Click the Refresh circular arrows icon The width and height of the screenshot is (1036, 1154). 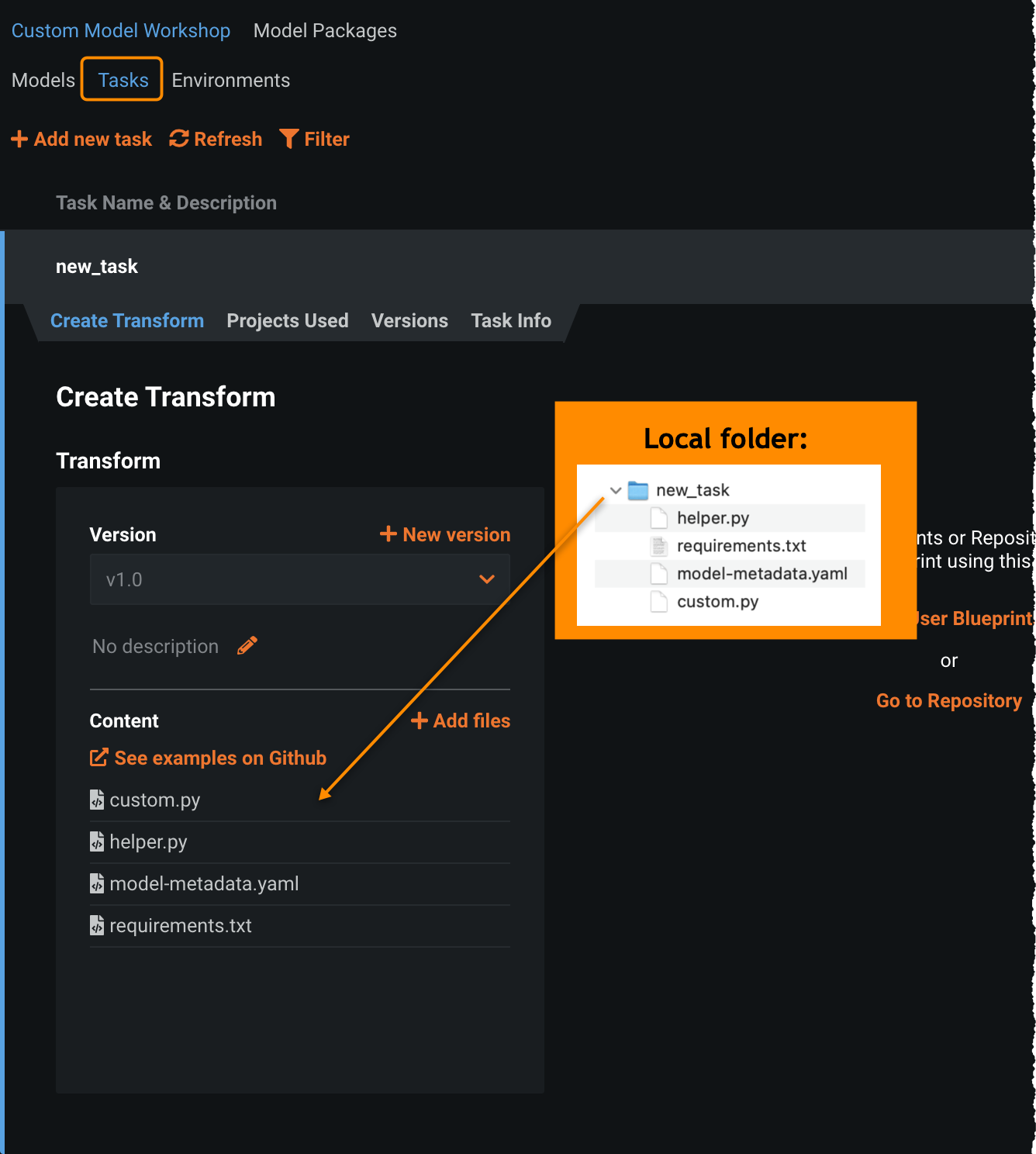coord(179,139)
